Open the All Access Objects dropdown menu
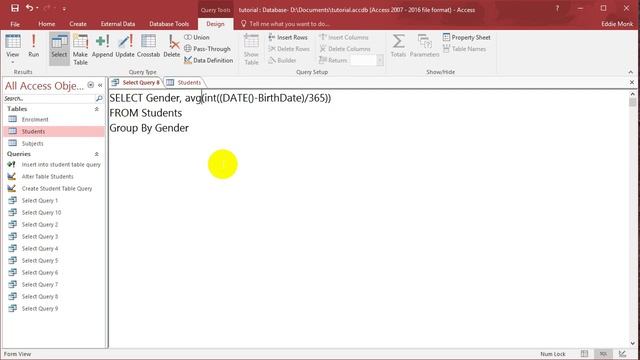The height and width of the screenshot is (360, 640). pyautogui.click(x=91, y=85)
